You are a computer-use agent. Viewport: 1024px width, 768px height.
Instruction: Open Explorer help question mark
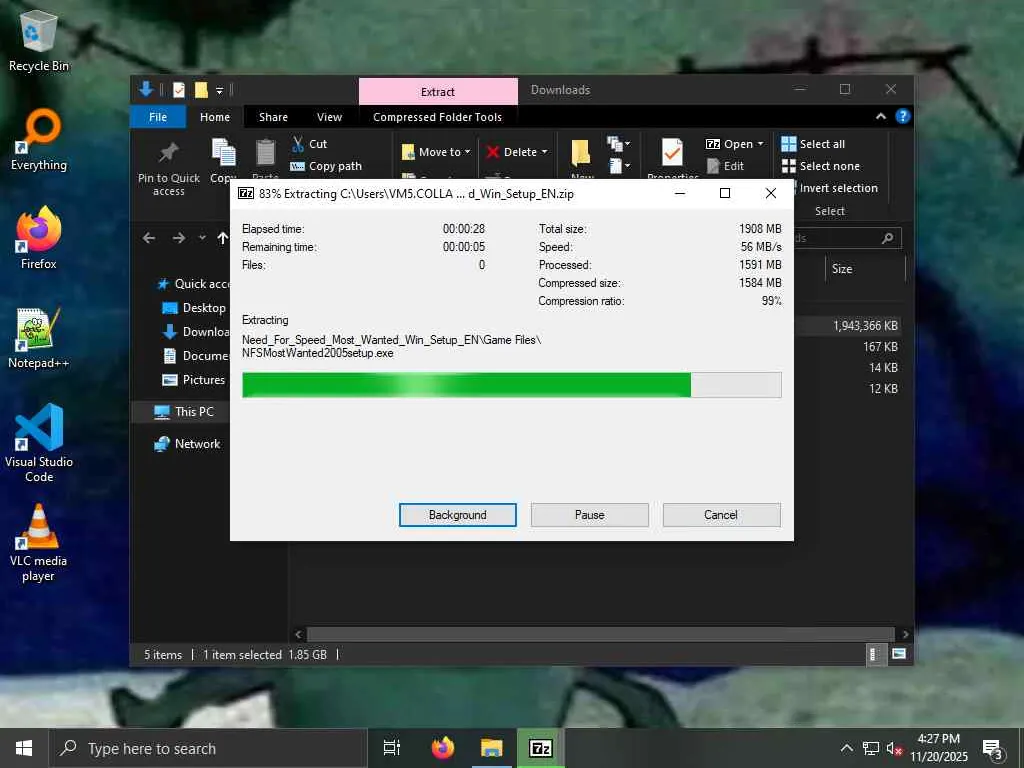coord(903,116)
